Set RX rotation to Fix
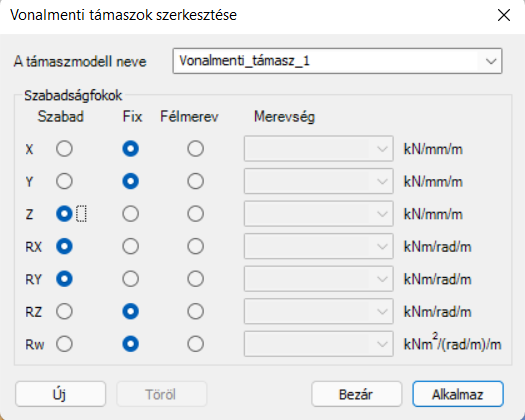This screenshot has height=420, width=525. (131, 247)
